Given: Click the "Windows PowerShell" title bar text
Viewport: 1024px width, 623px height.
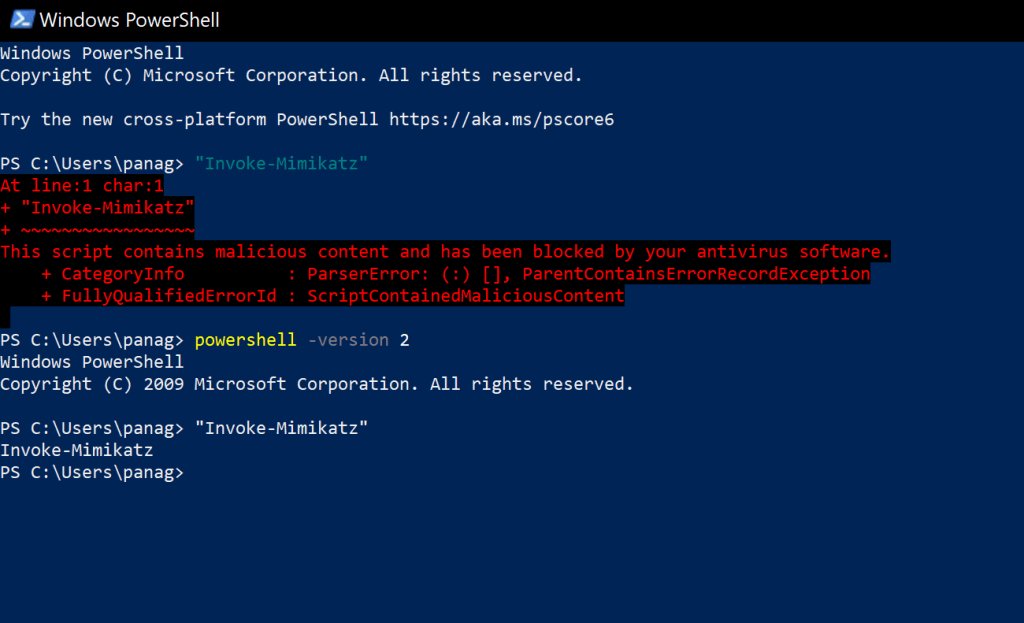Looking at the screenshot, I should click(x=129, y=20).
